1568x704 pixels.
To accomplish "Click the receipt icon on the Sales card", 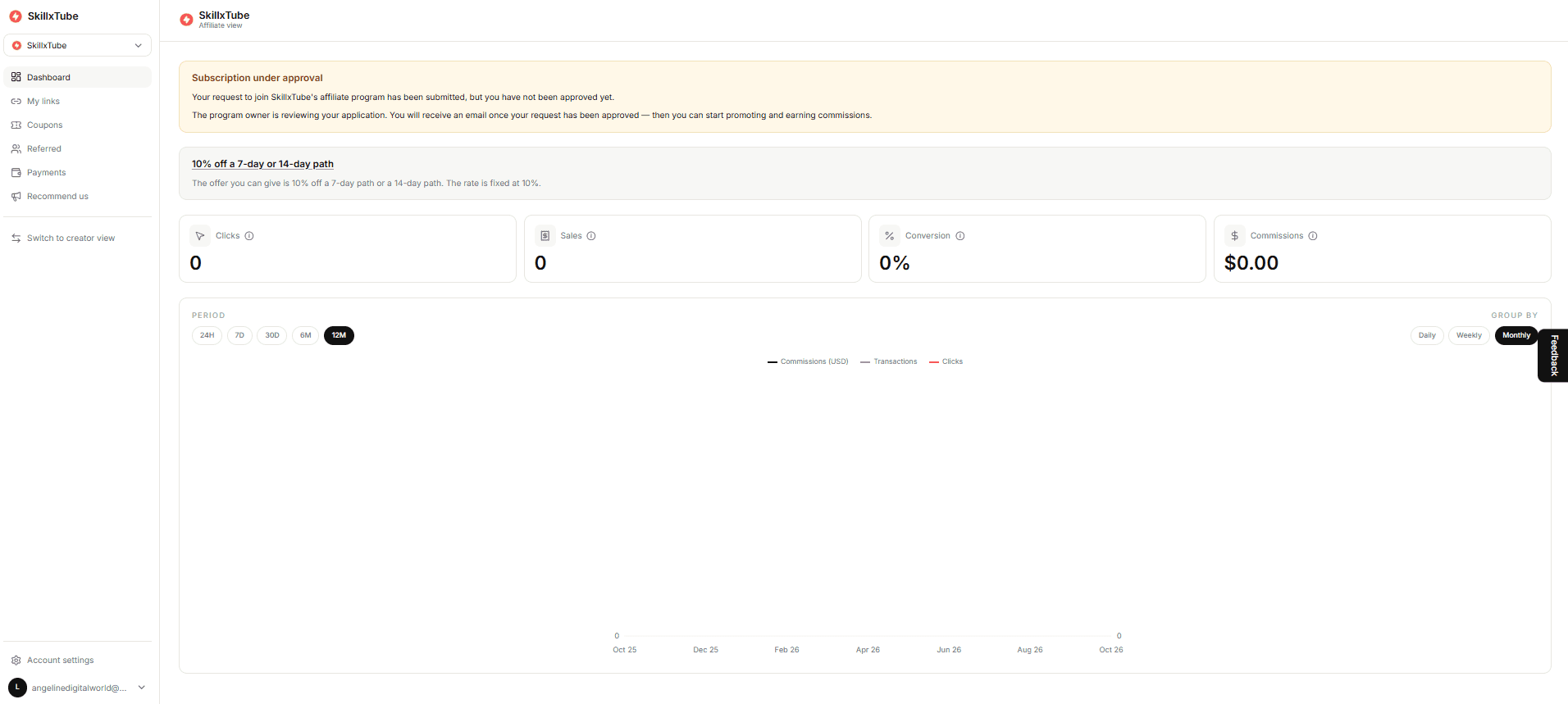I will coord(545,236).
